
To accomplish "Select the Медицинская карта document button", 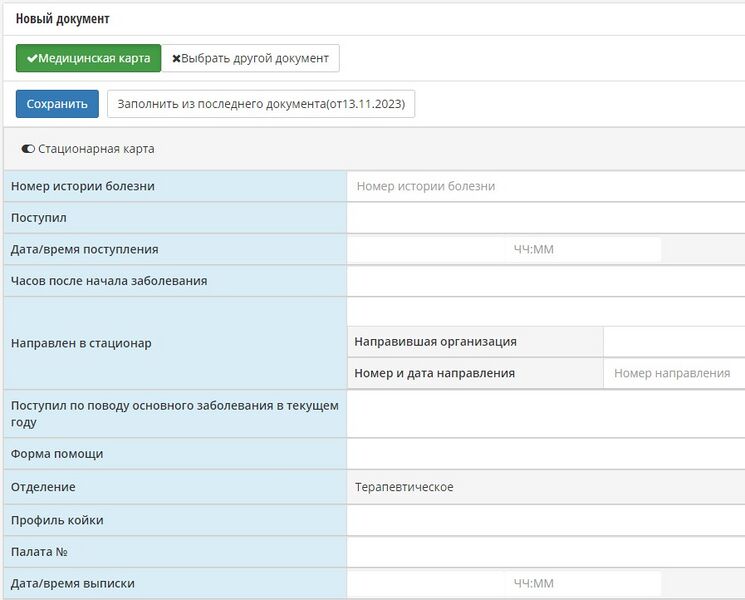I will click(x=88, y=58).
